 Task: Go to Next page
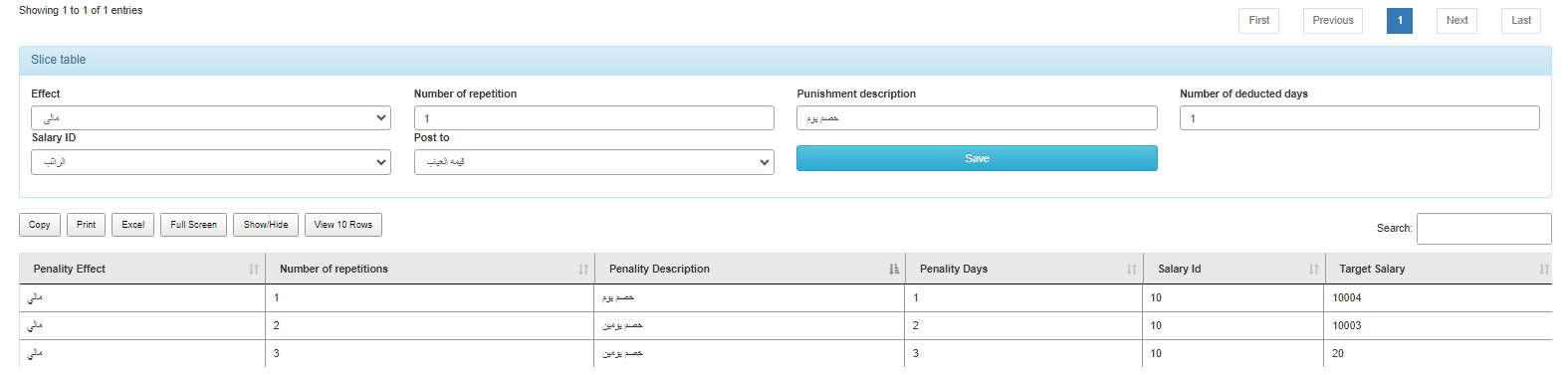1457,21
